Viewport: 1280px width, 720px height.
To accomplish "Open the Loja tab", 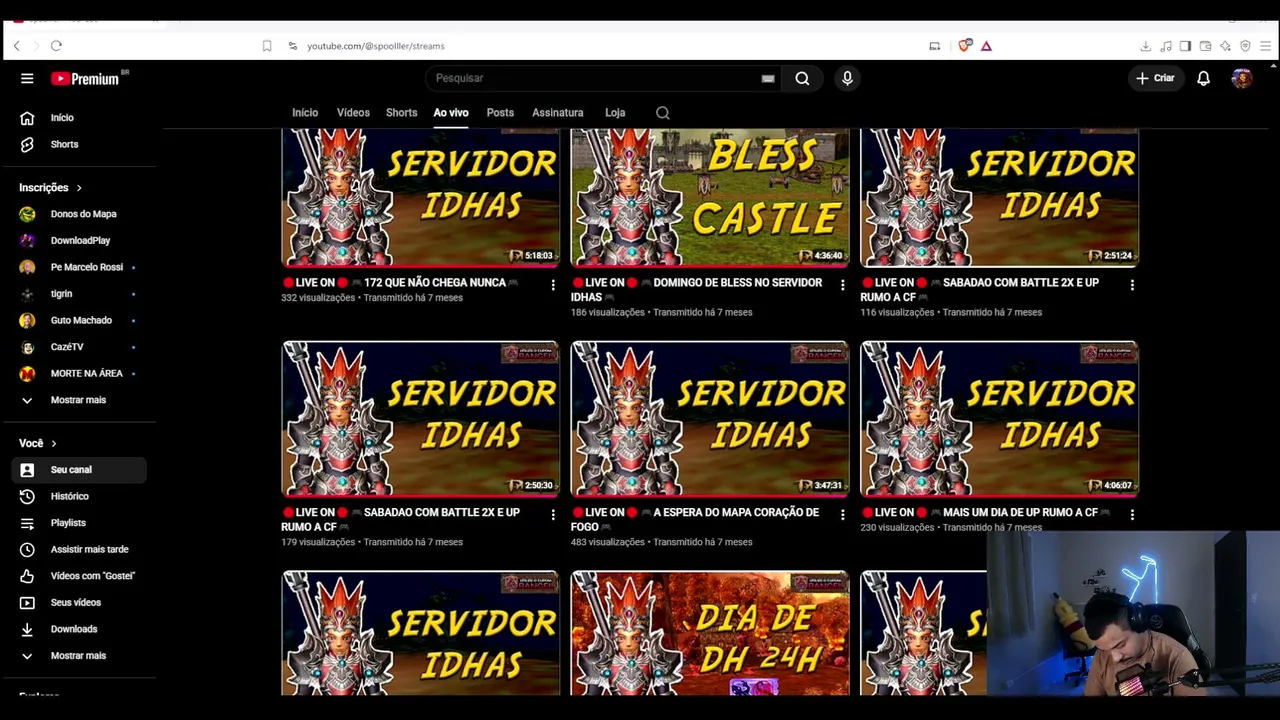I will click(x=615, y=113).
